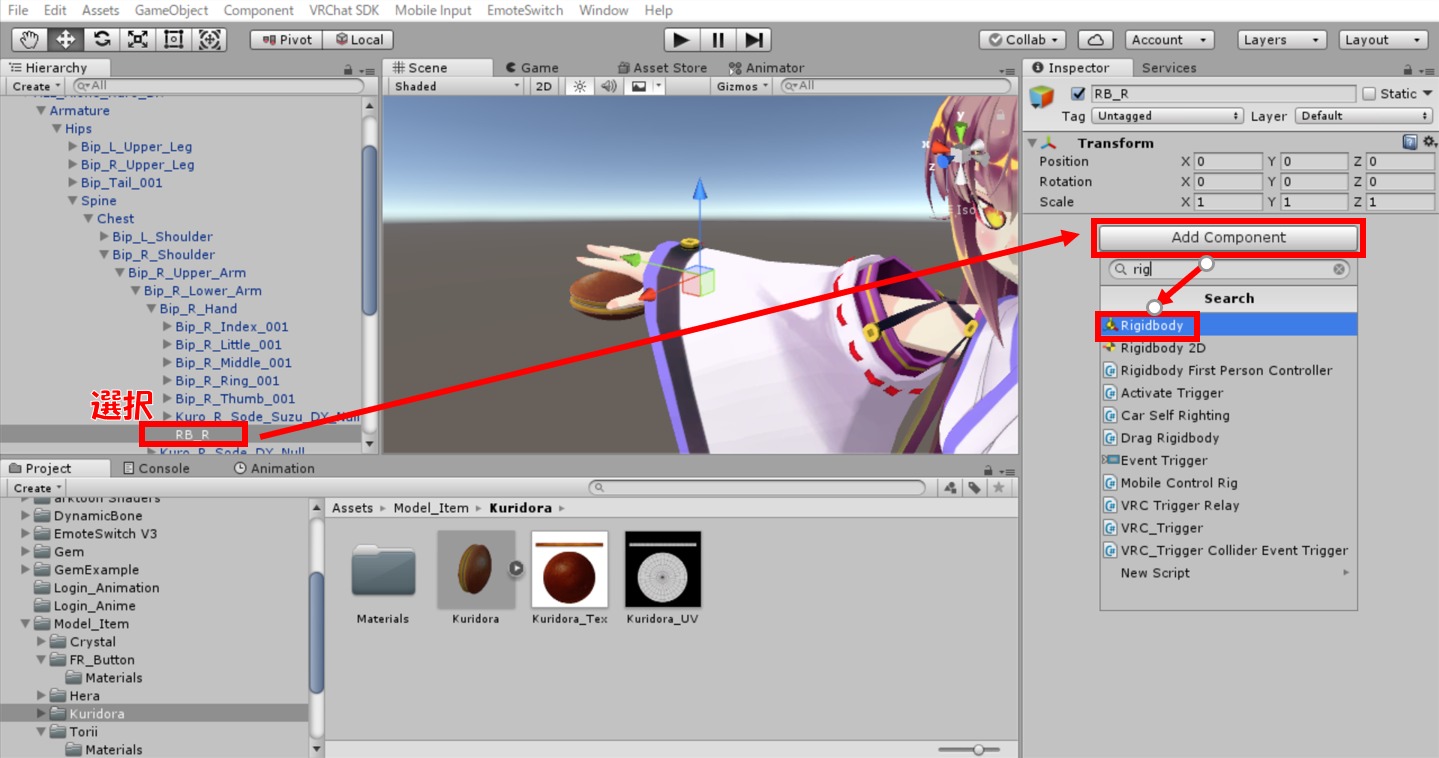Open the VRChat SDK menu
This screenshot has width=1439, height=758.
coord(344,10)
